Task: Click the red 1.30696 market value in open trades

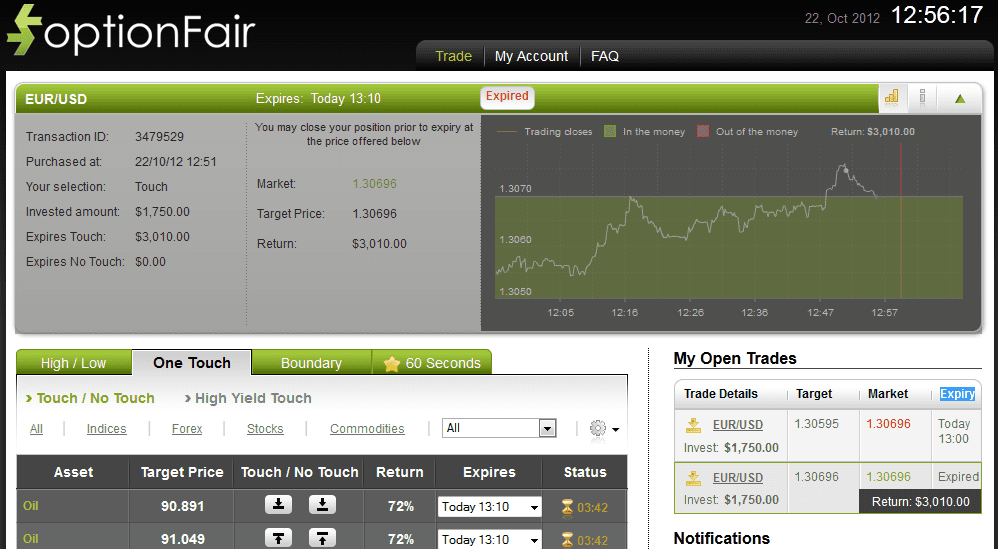Action: pos(889,424)
